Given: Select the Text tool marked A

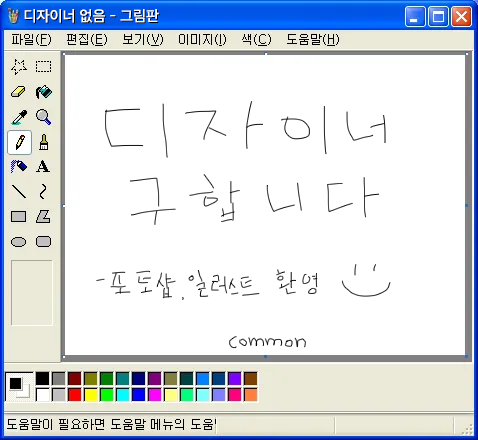Looking at the screenshot, I should click(44, 166).
